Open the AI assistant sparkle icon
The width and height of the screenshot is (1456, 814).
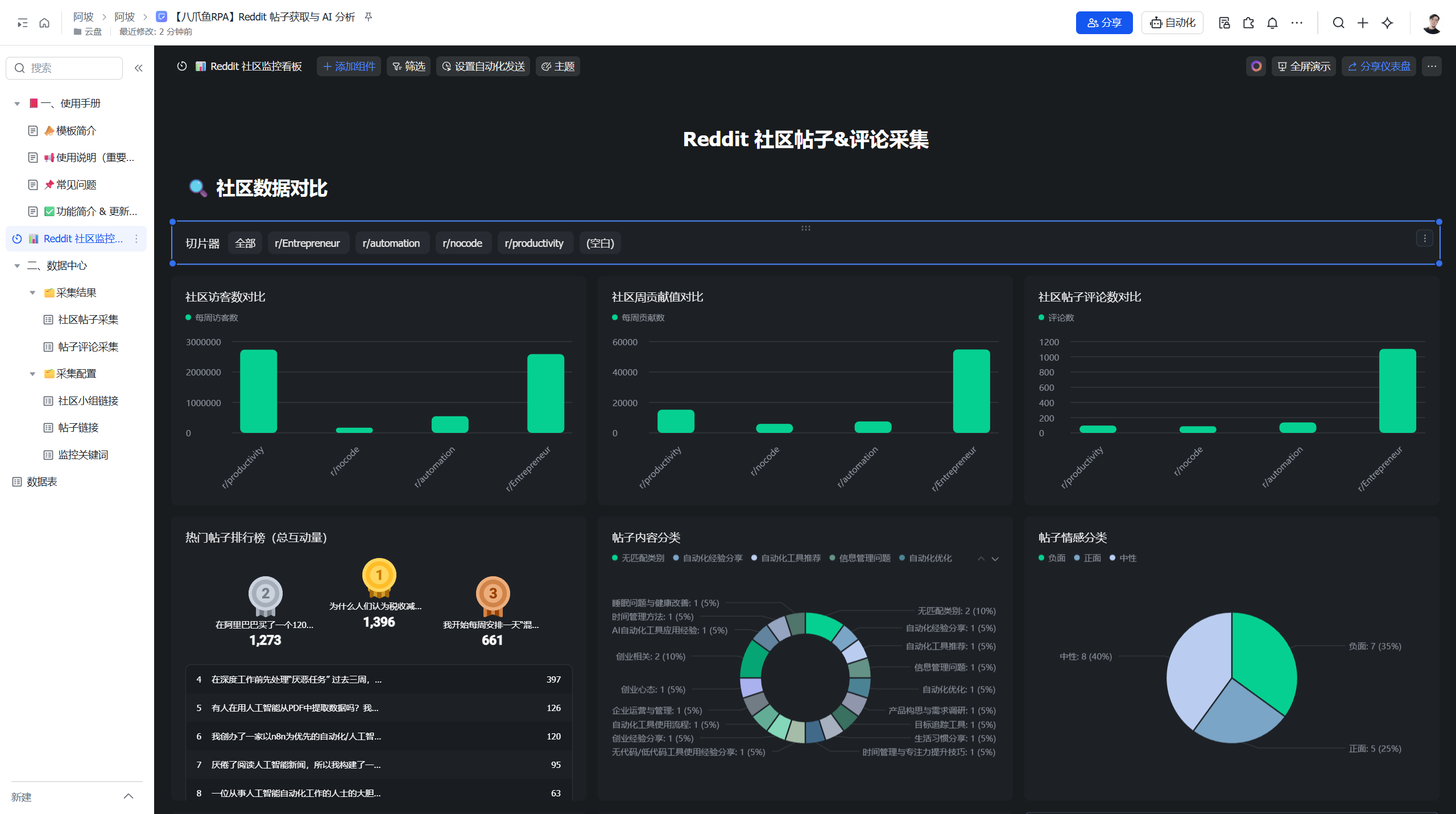tap(1387, 23)
